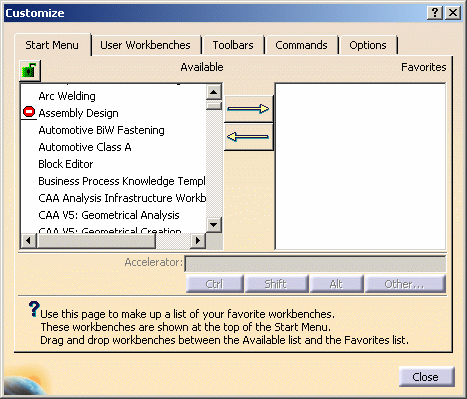467x399 pixels.
Task: Click the green padlock lock icon
Action: coord(30,71)
